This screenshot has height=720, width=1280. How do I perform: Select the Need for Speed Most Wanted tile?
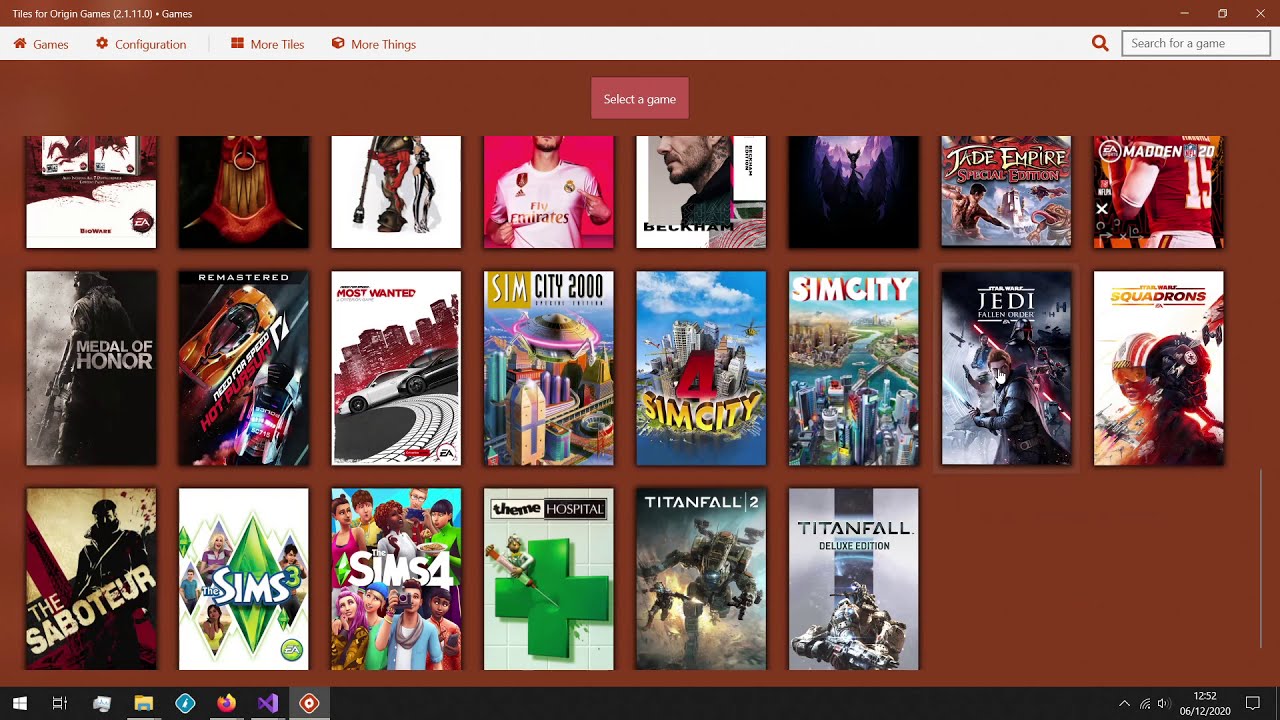[396, 368]
